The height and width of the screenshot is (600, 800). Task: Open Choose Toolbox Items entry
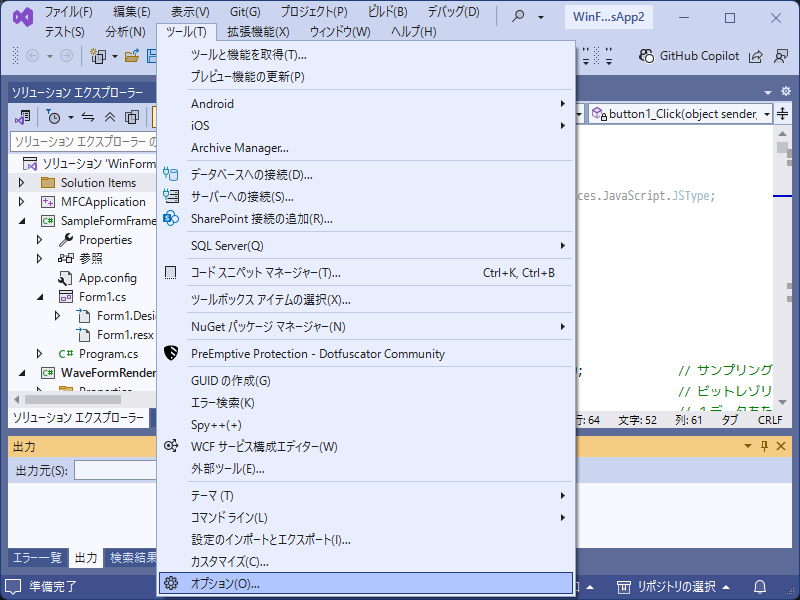(x=366, y=299)
